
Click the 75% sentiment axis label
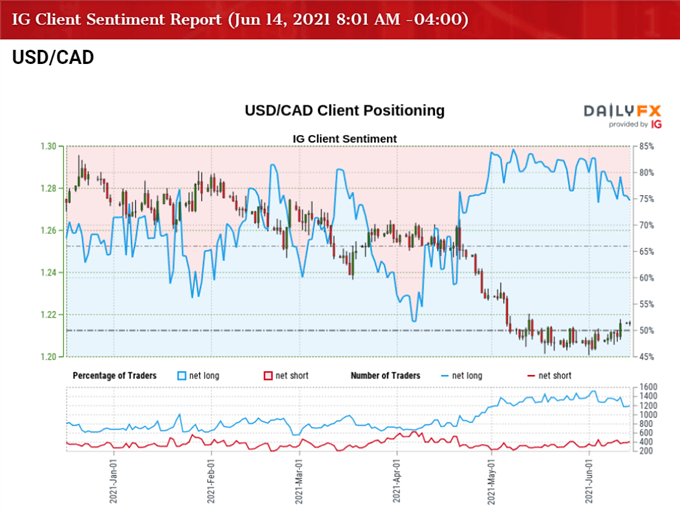647,199
